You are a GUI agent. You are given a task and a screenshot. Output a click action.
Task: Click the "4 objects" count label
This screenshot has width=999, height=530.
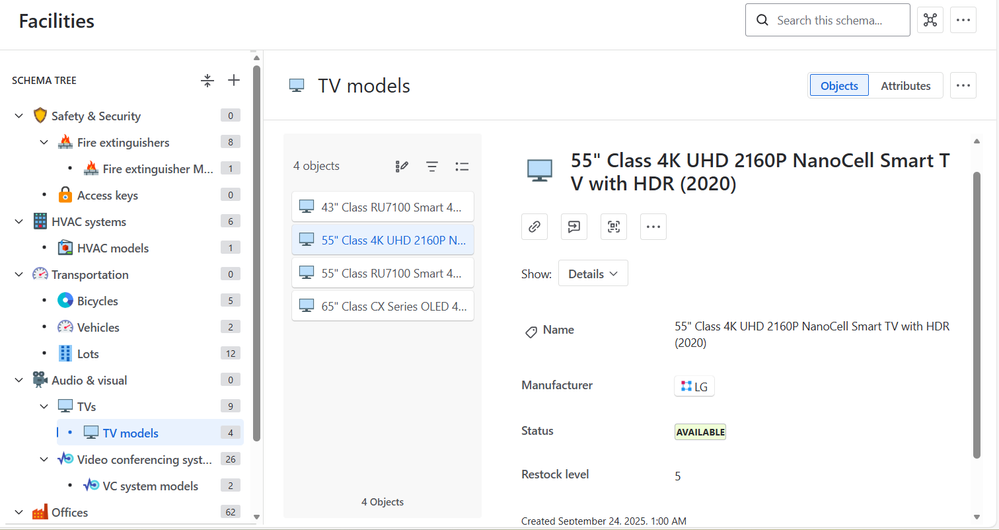pyautogui.click(x=316, y=166)
